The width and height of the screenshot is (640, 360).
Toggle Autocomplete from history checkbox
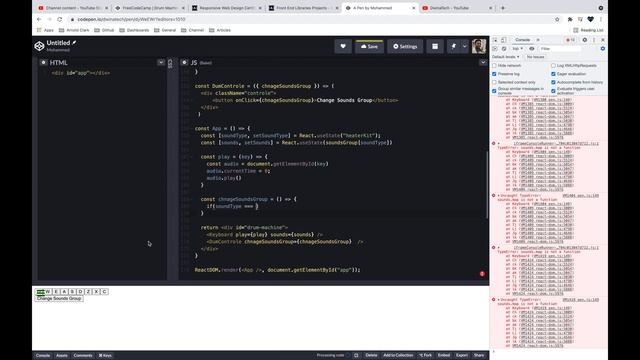(553, 82)
